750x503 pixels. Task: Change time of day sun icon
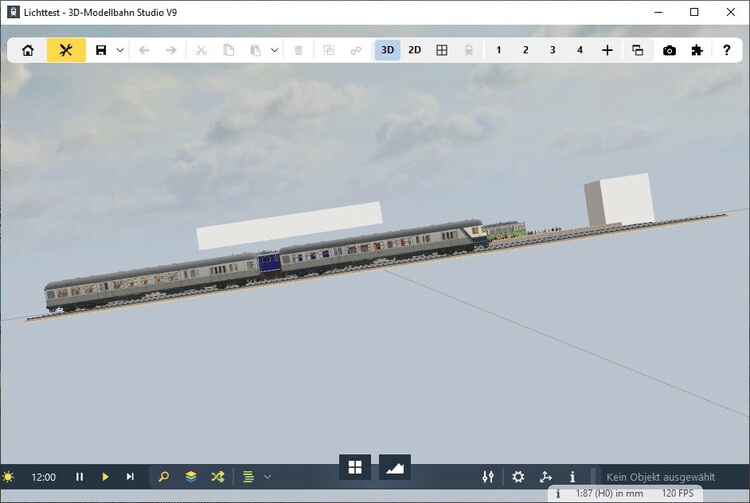click(x=8, y=477)
